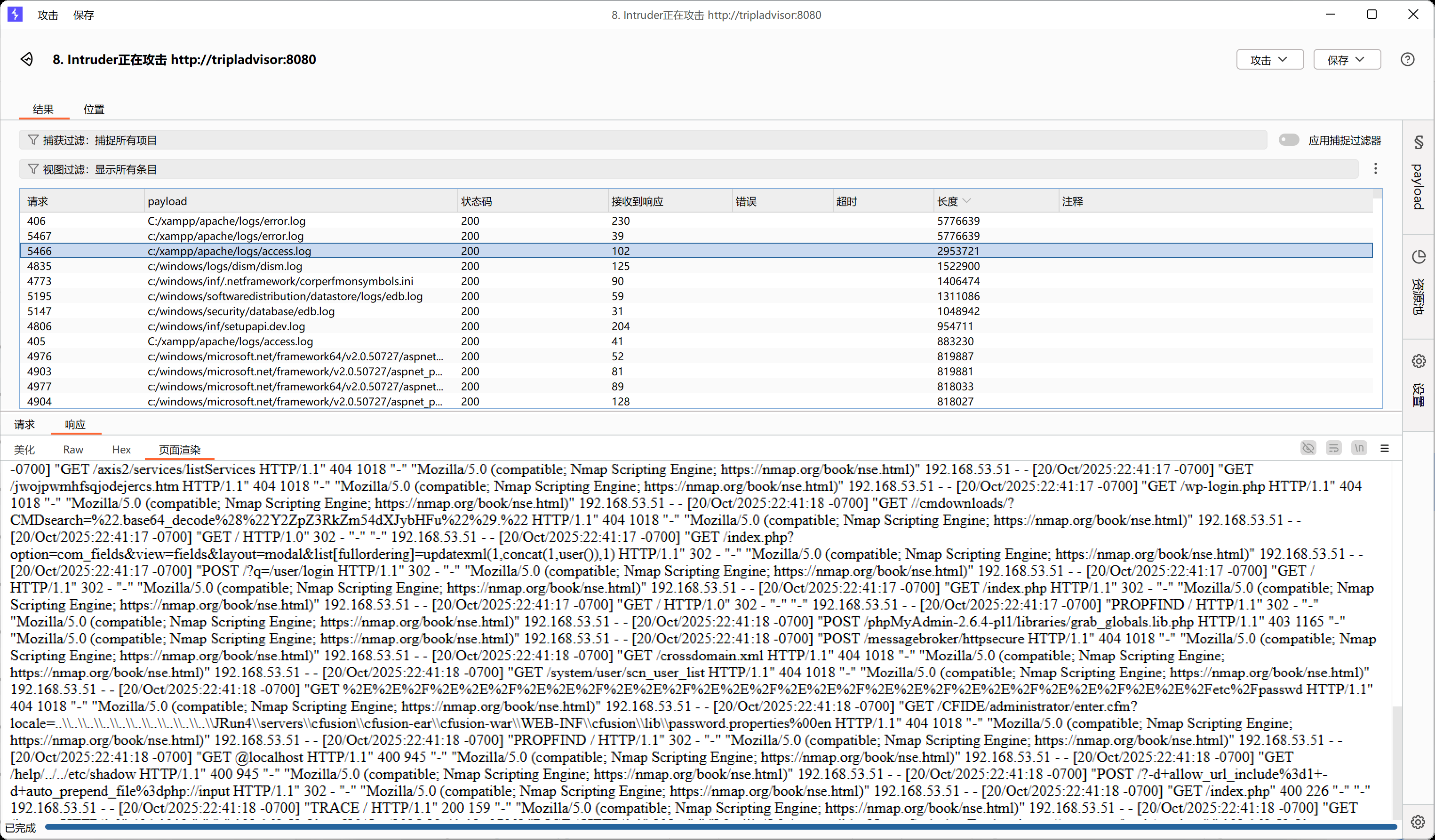Click the back arrow to exit attack view

pos(26,59)
